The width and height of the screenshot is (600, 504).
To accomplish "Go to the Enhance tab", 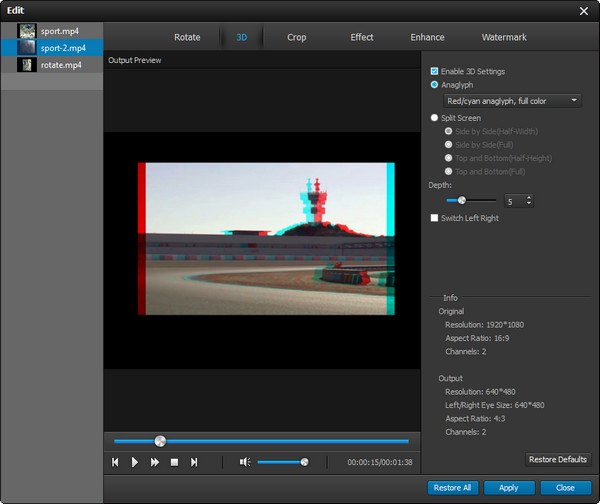I will (x=427, y=37).
